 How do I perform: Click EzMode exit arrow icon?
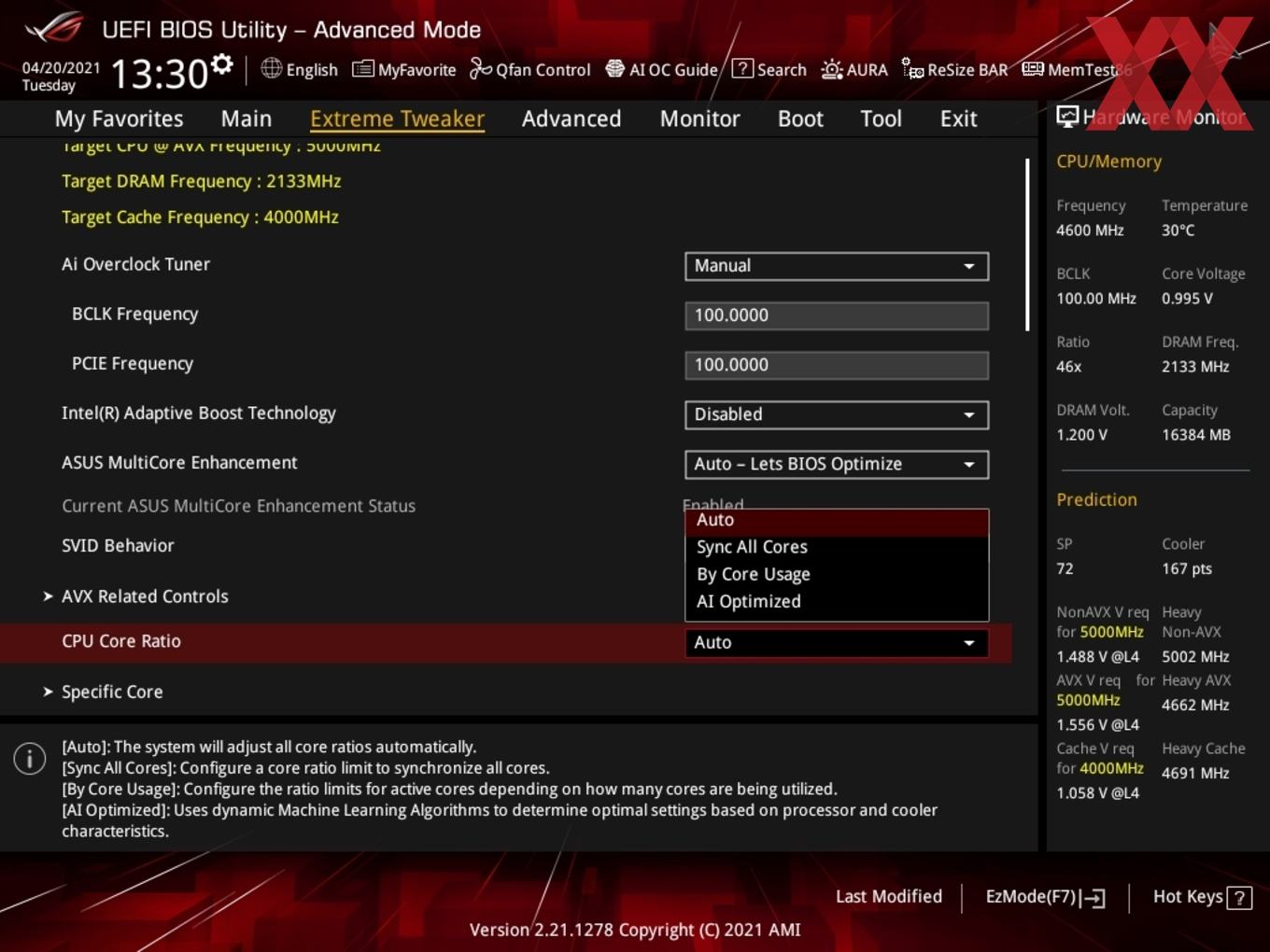coord(1094,898)
